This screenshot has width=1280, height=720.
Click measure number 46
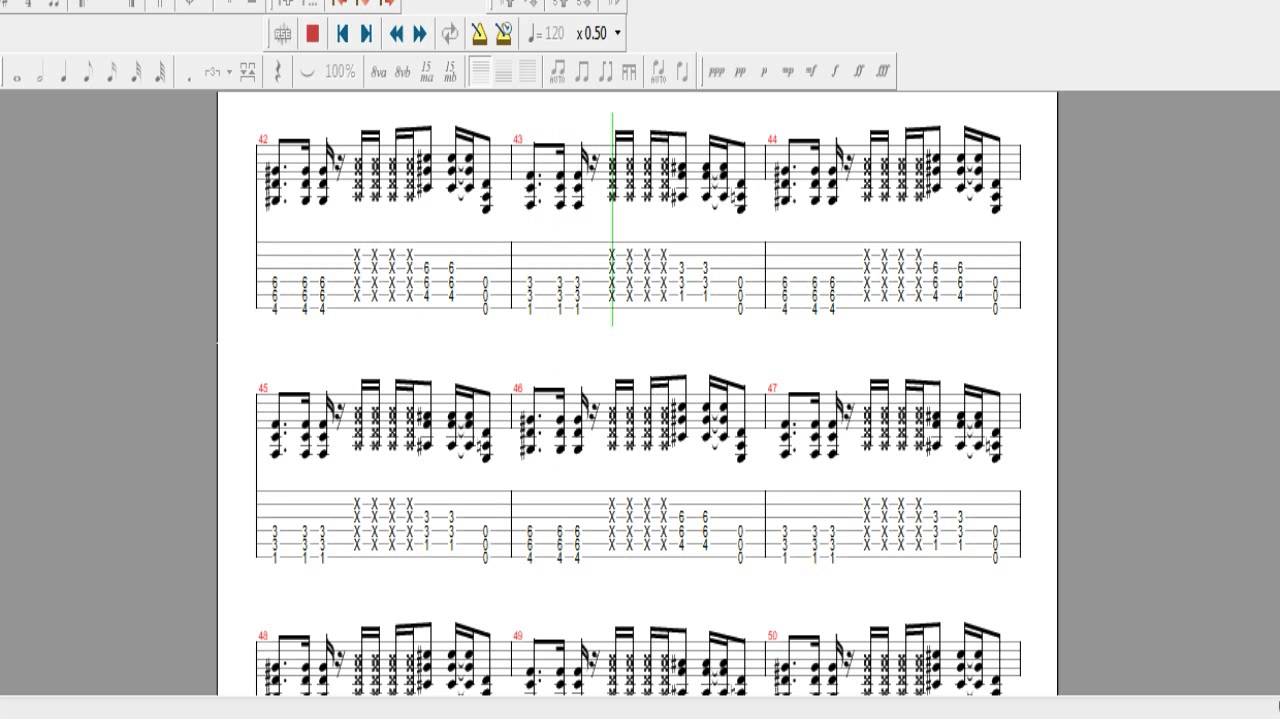pos(518,388)
